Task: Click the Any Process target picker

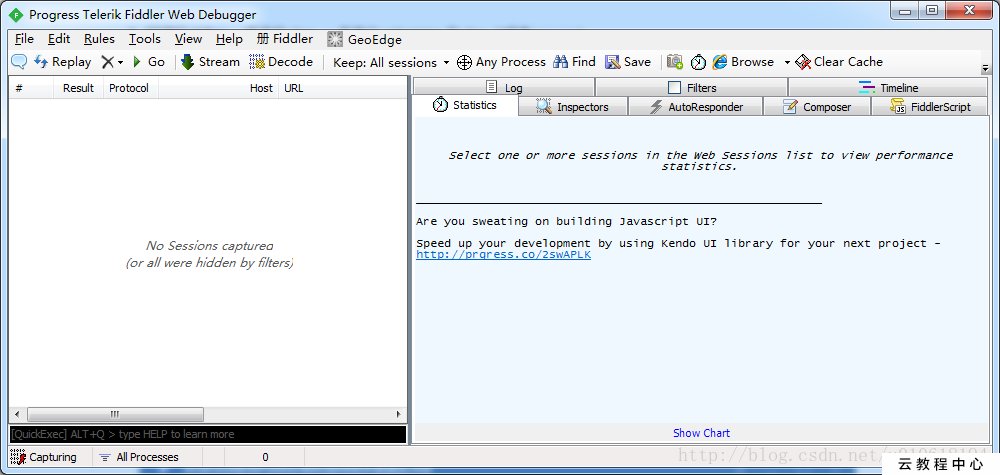Action: 501,62
